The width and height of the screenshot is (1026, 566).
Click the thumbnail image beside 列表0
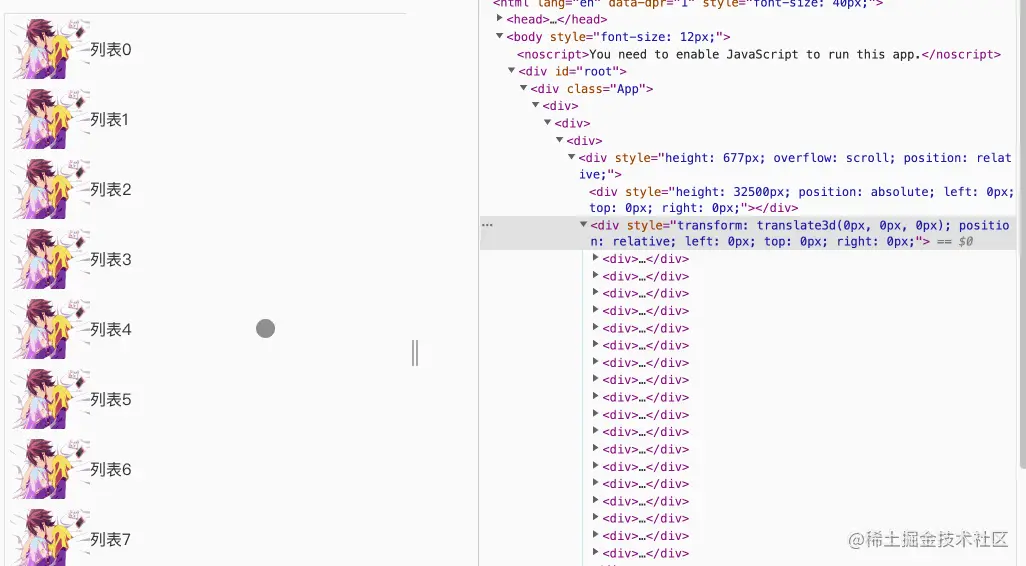pyautogui.click(x=51, y=49)
